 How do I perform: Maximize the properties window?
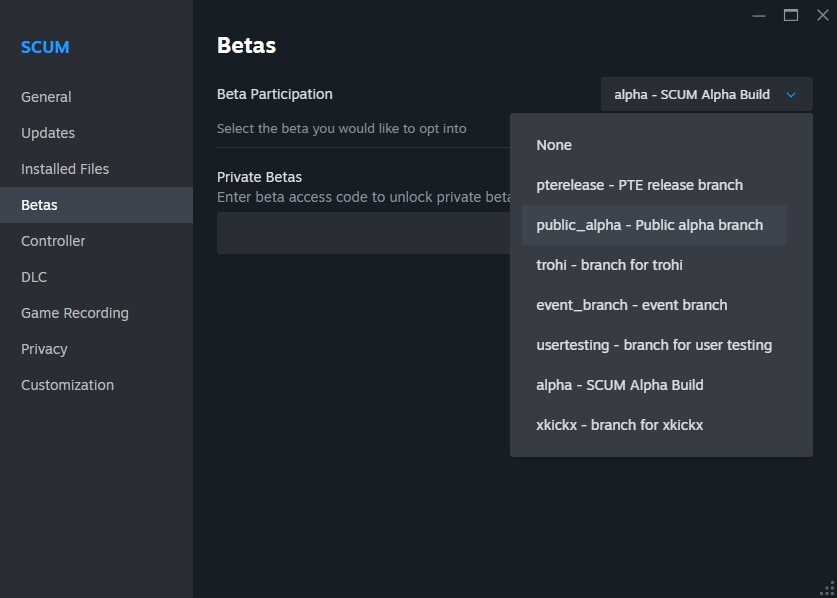coord(791,15)
